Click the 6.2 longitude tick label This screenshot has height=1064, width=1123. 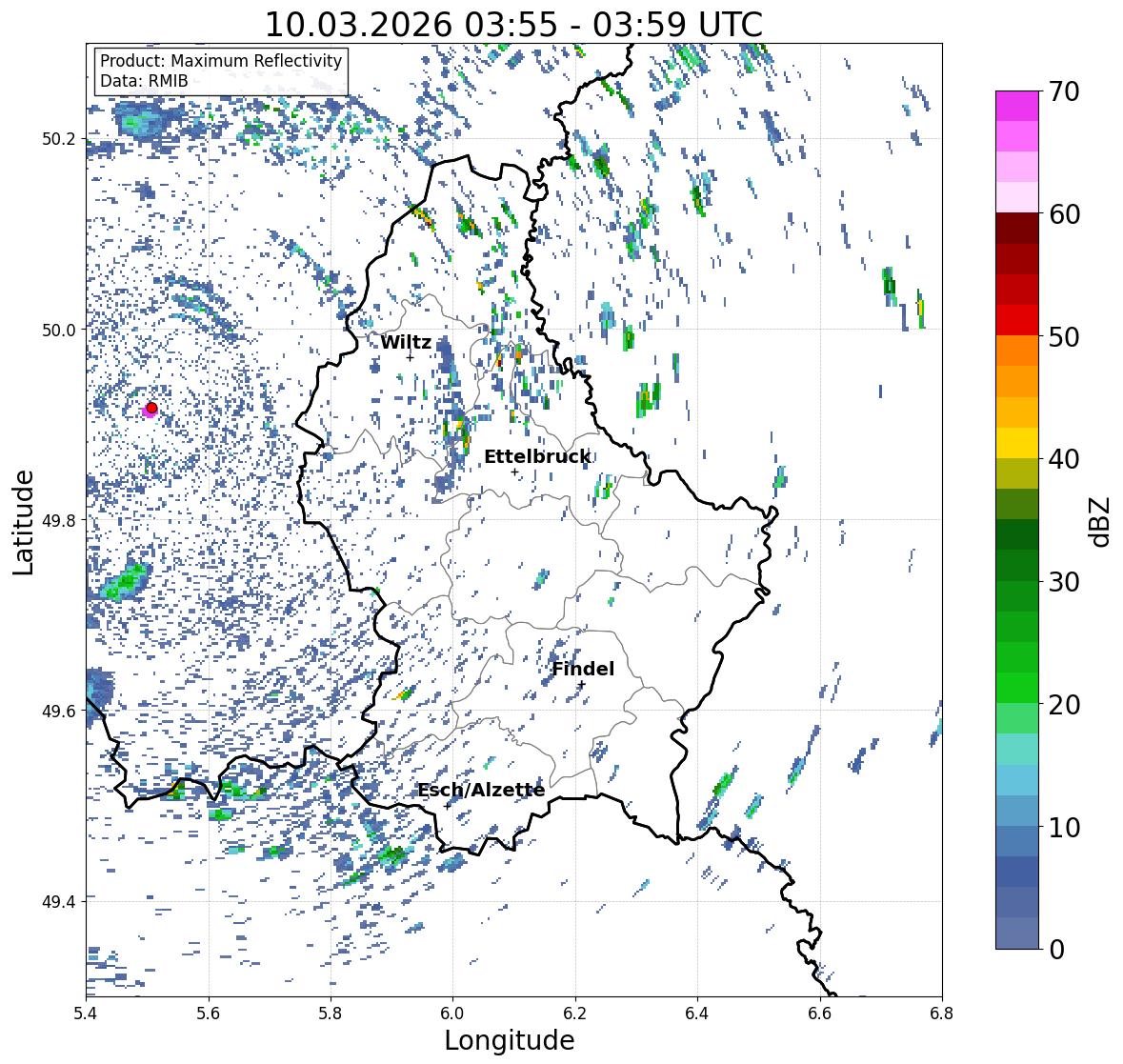tap(575, 1014)
